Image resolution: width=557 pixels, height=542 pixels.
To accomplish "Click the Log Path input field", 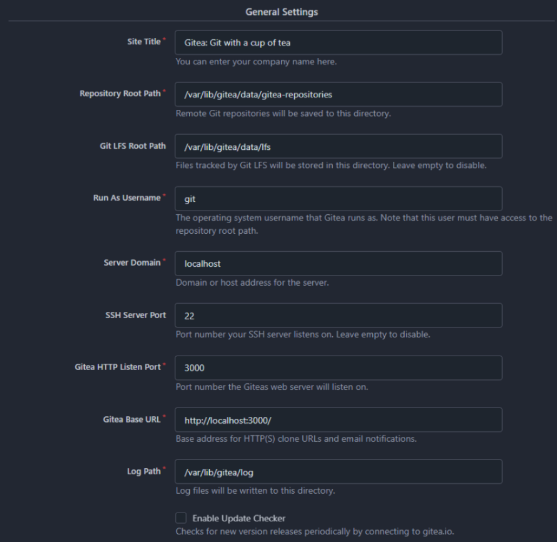I will (339, 472).
